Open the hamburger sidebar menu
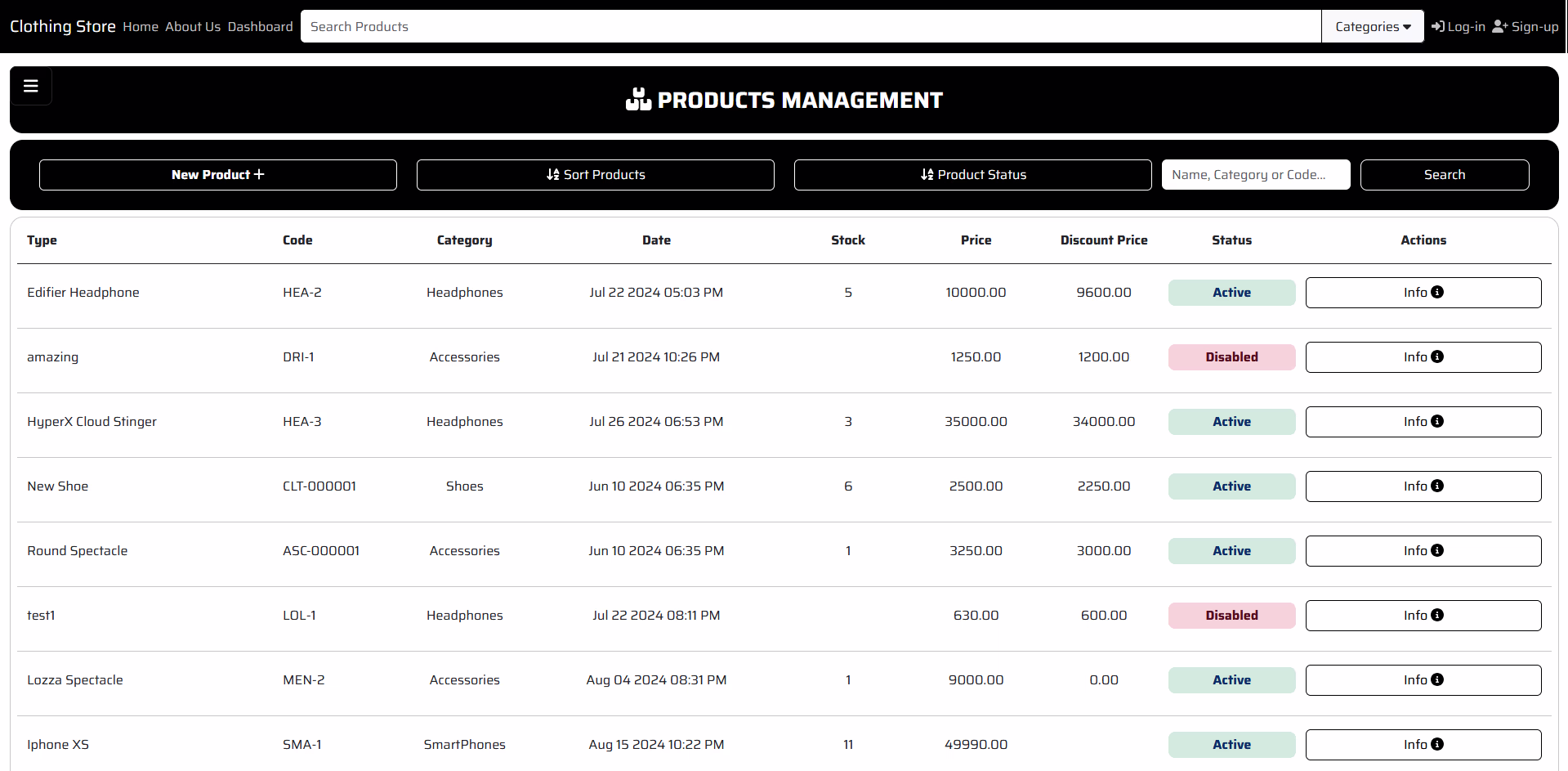Viewport: 1568px width, 771px height. [31, 86]
